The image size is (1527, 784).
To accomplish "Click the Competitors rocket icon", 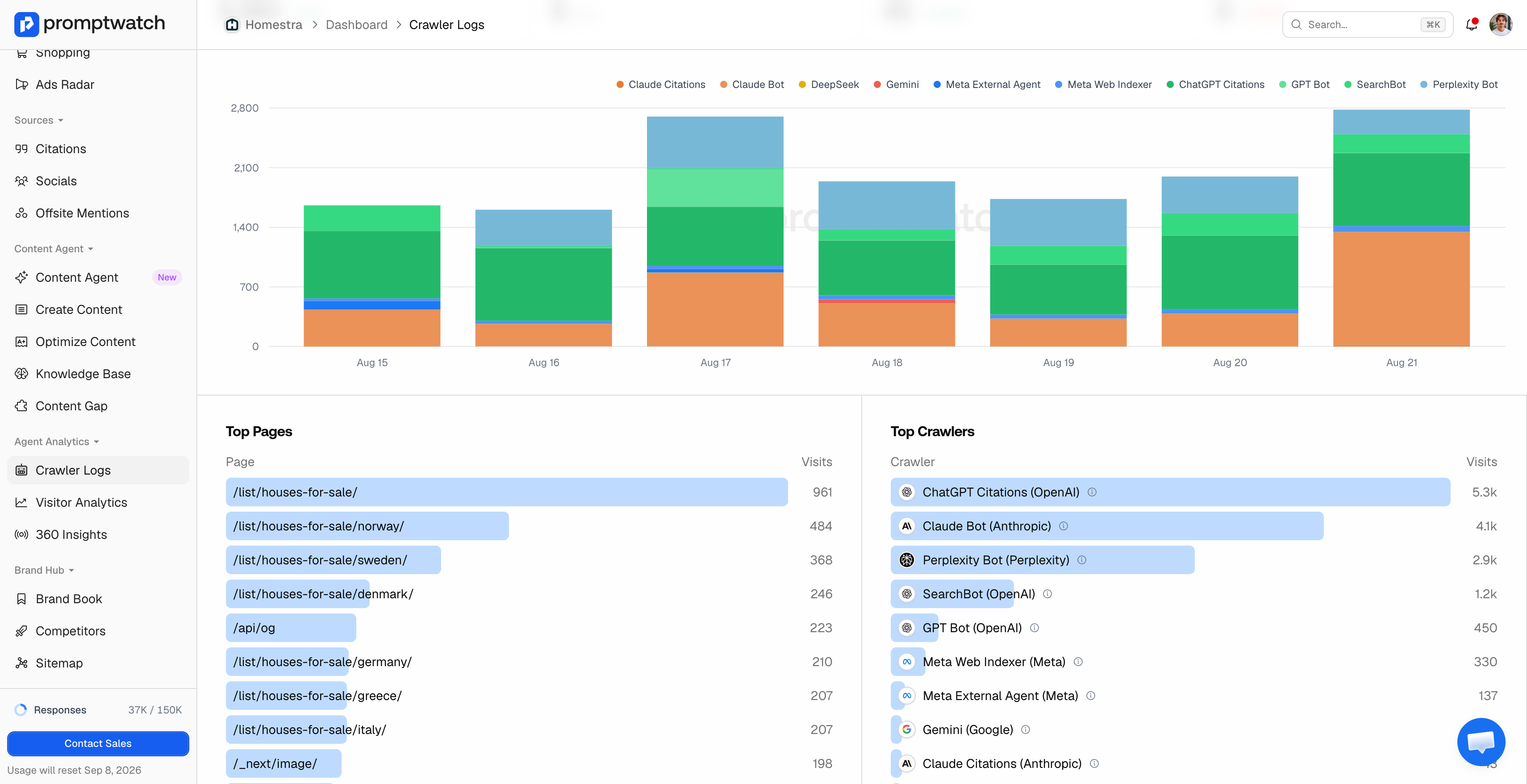I will coord(22,630).
